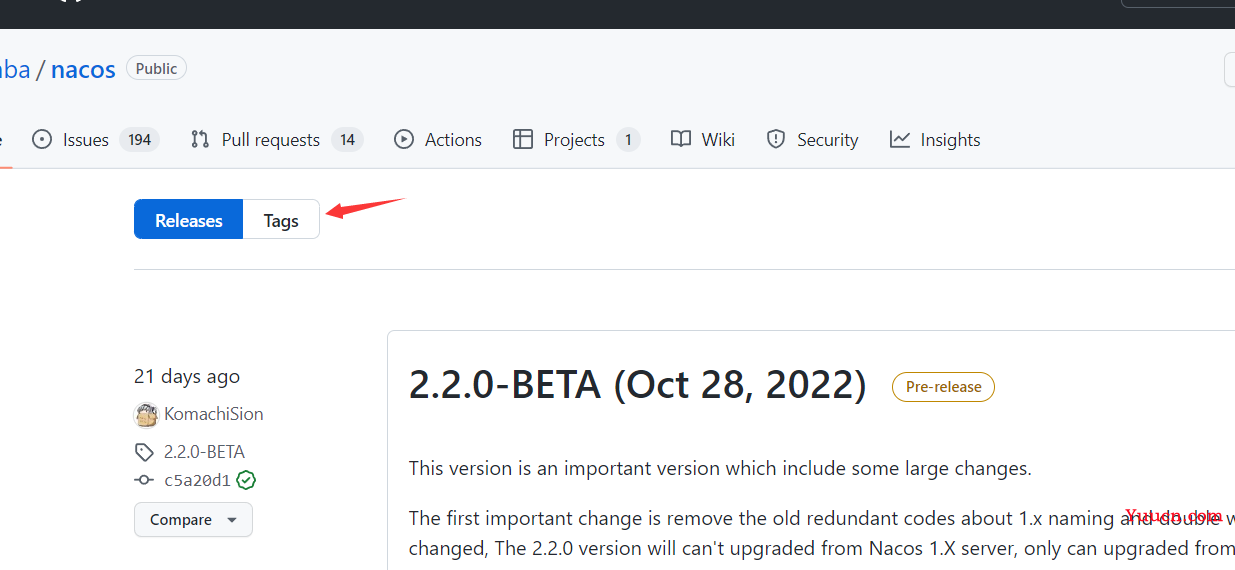Click the '21 days ago' timestamp
The width and height of the screenshot is (1235, 570).
(187, 377)
